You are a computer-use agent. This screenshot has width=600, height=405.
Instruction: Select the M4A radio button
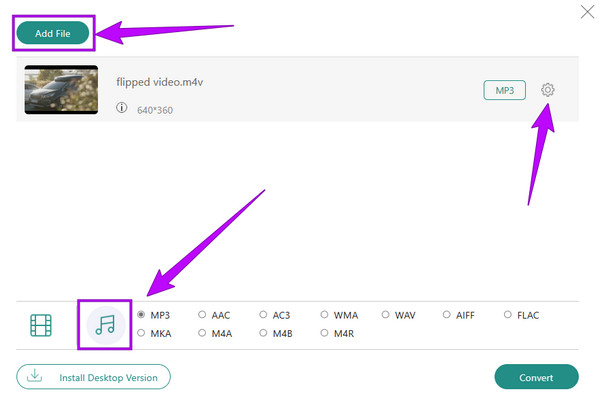[202, 333]
